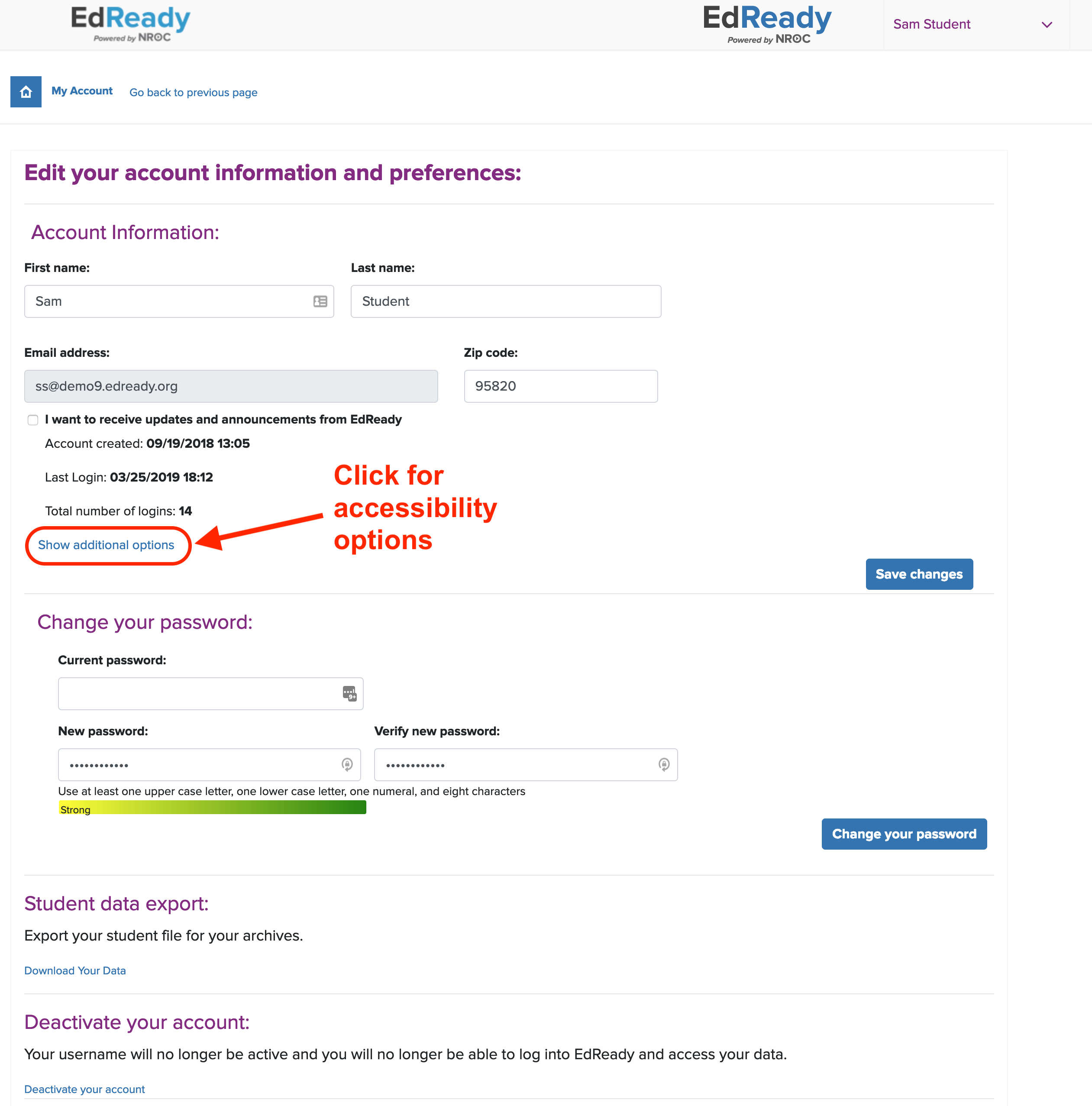Select the Zip code input field
The width and height of the screenshot is (1092, 1106).
point(560,385)
